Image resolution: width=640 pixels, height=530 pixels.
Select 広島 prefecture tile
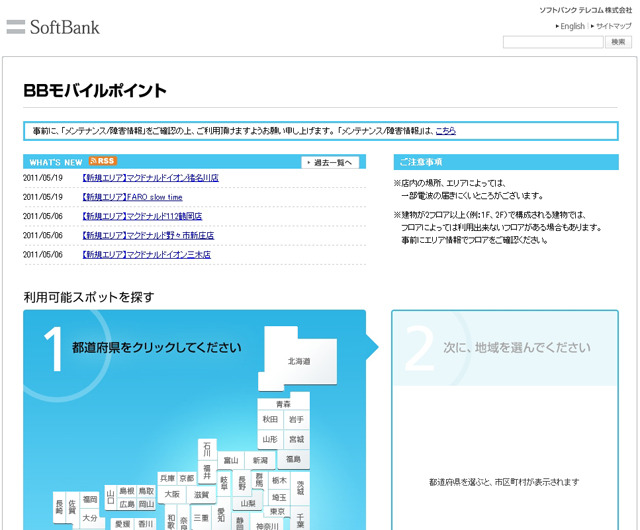point(127,504)
